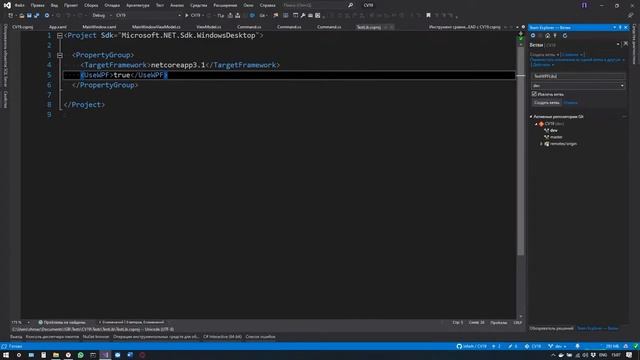Click the bookmark icon in the toolbar

pos(428,16)
